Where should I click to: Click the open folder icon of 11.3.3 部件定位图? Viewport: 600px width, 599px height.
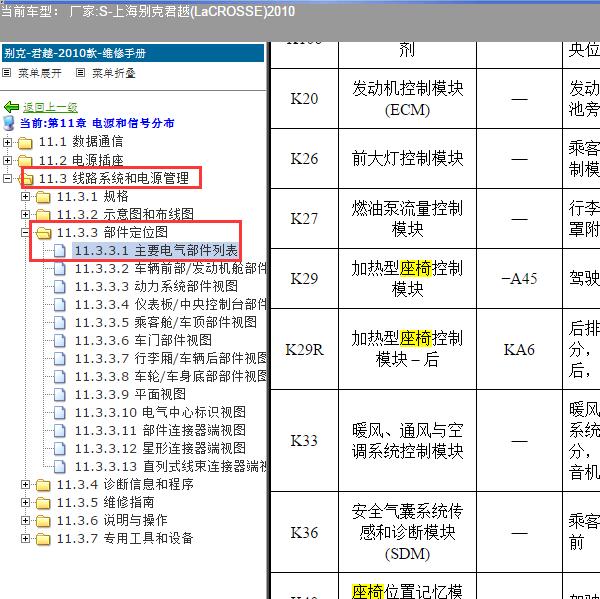pos(43,233)
